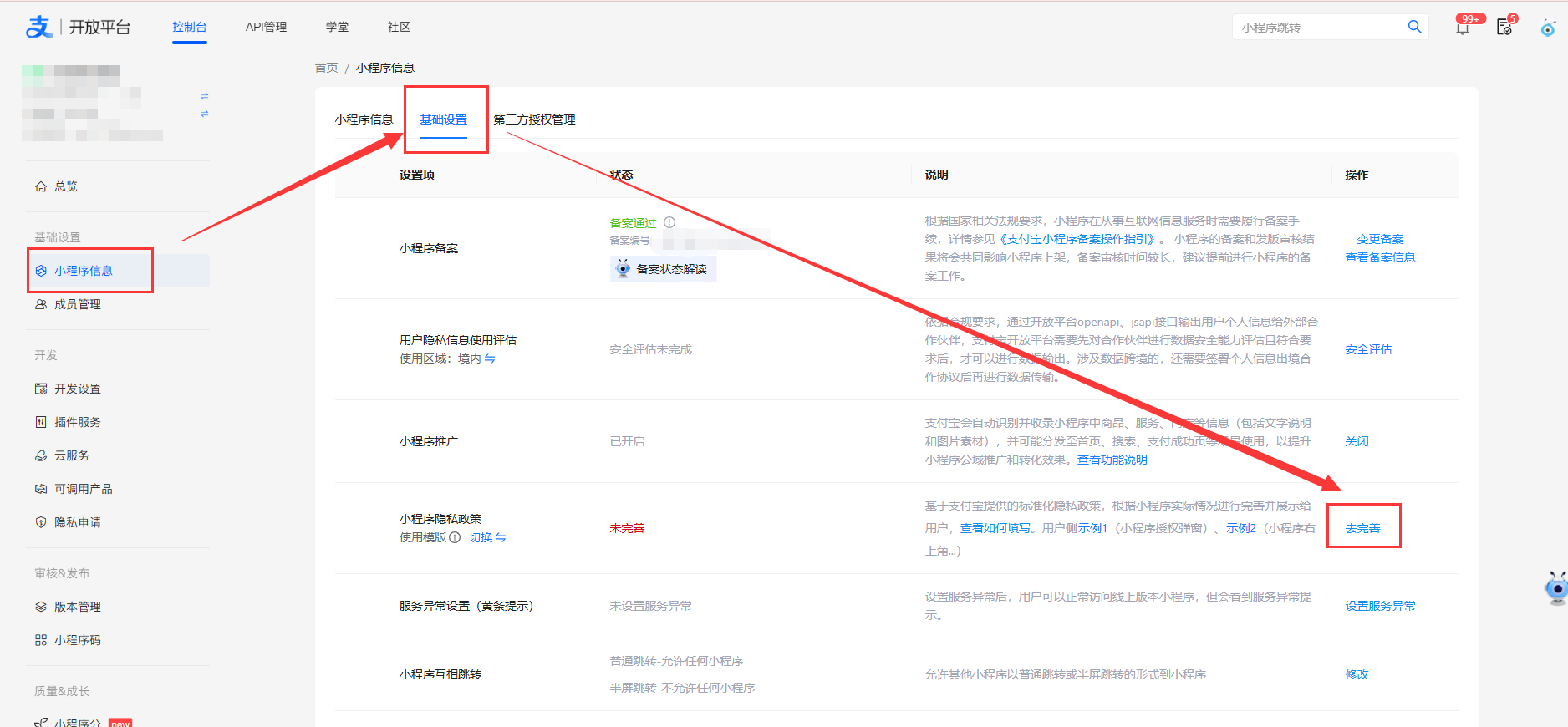Switch to 控制台 top menu
The height and width of the screenshot is (727, 1568).
click(190, 27)
